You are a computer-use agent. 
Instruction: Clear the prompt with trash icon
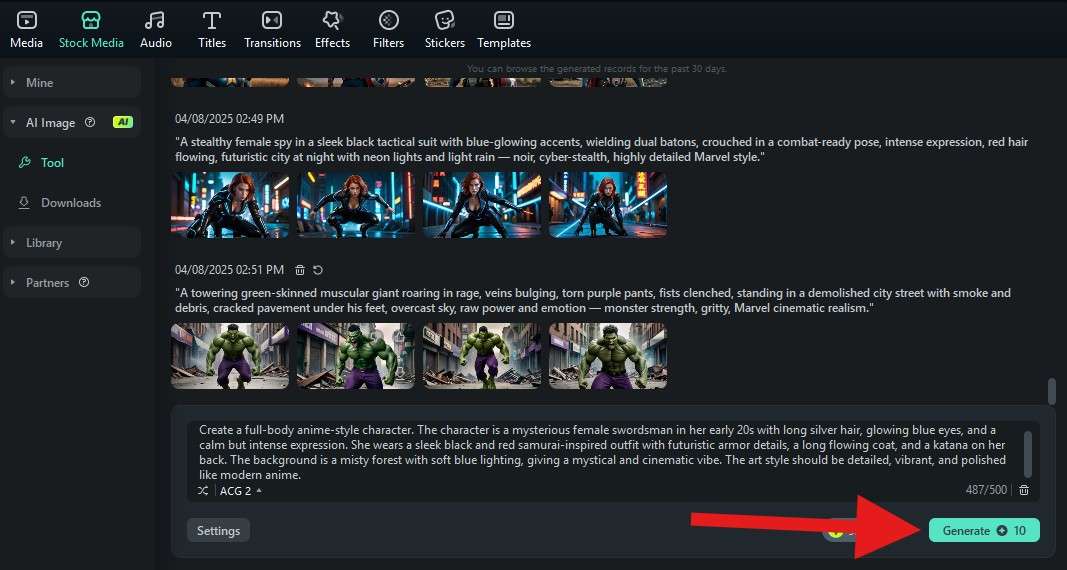(1024, 490)
